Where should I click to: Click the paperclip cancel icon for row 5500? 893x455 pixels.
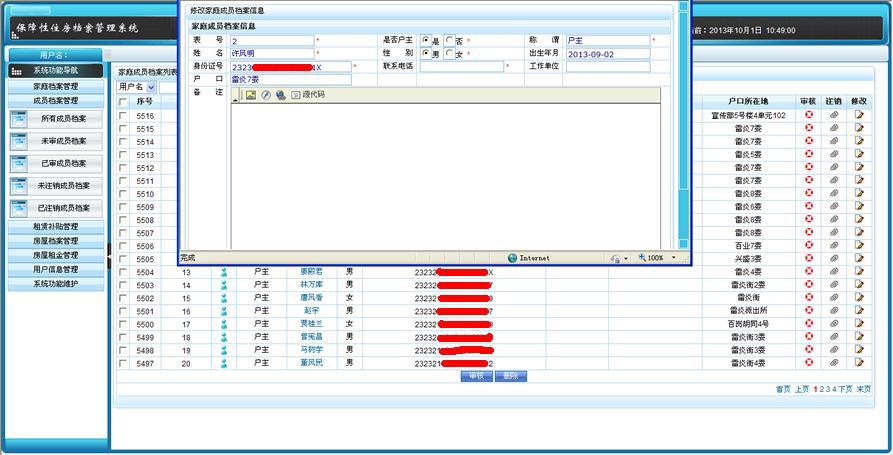pyautogui.click(x=834, y=324)
